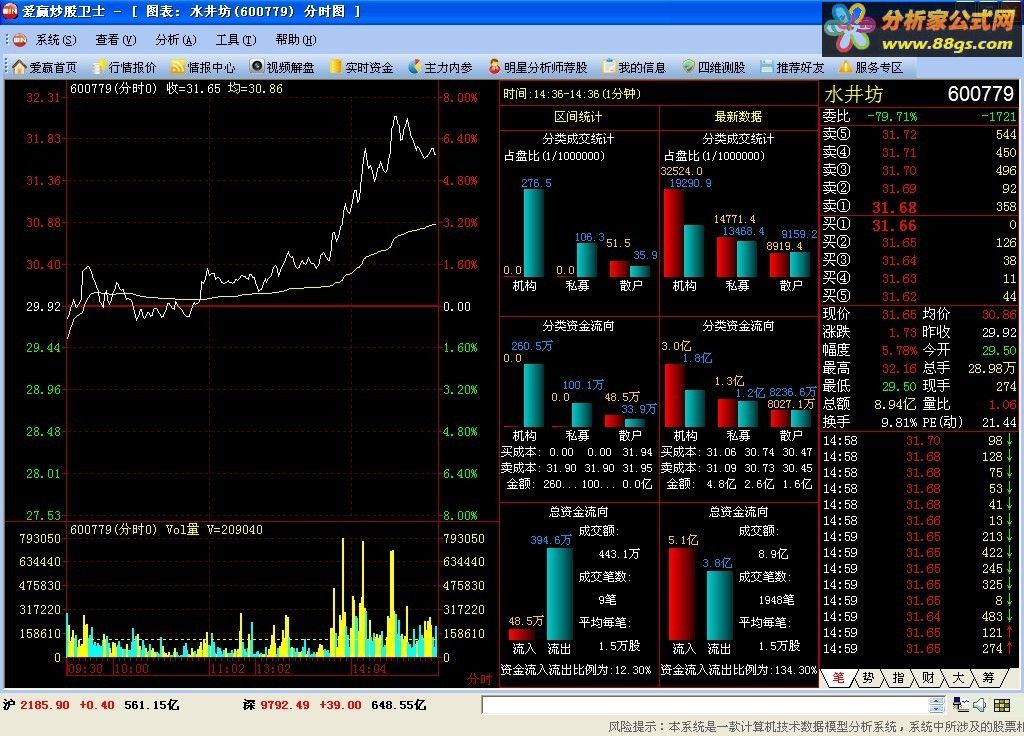1024x736 pixels.
Task: Open 明星分析师荐股 analyst picks item
Action: pyautogui.click(x=537, y=67)
